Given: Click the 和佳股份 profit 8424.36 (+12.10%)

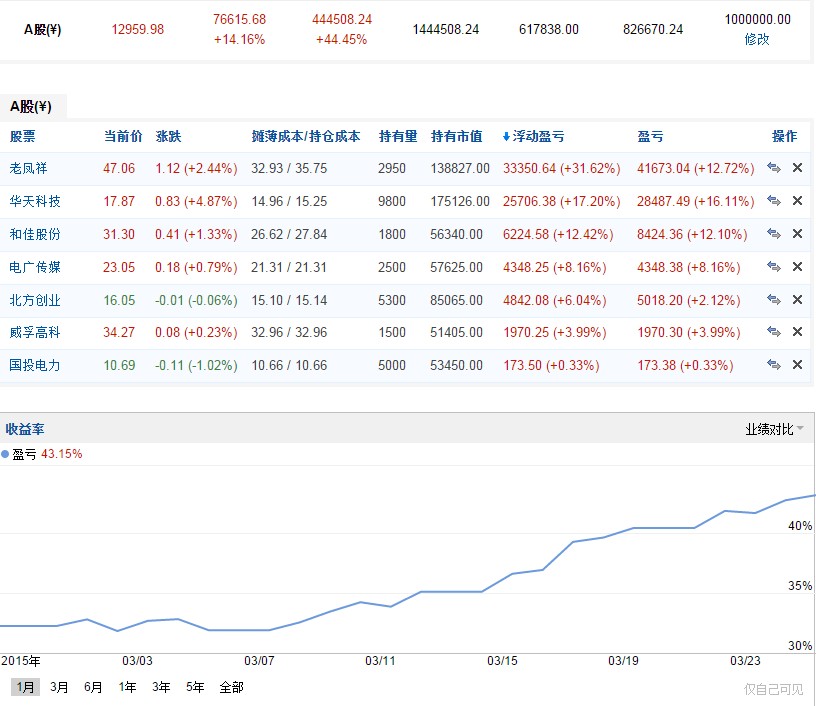Looking at the screenshot, I should click(x=692, y=234).
